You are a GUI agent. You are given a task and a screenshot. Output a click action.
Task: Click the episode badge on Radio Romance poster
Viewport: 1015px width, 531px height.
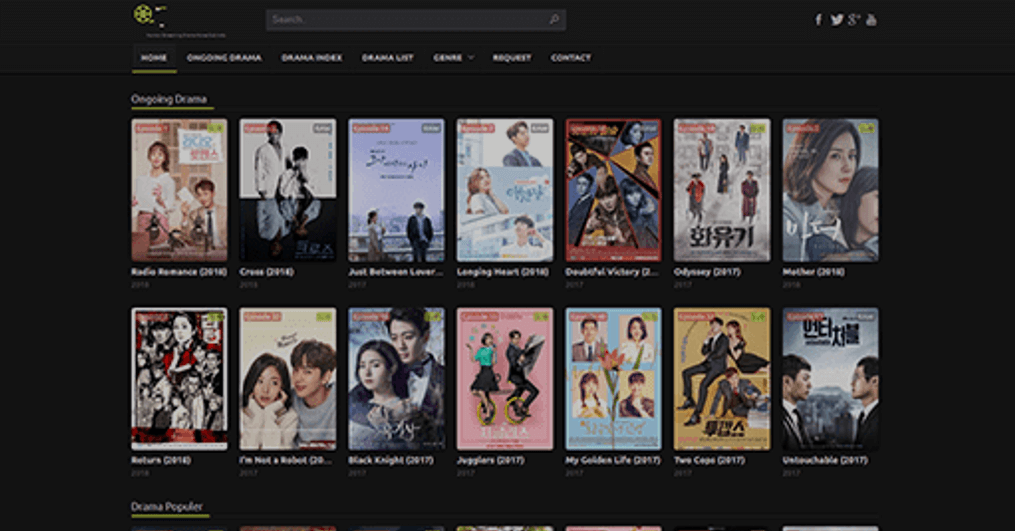(x=151, y=128)
